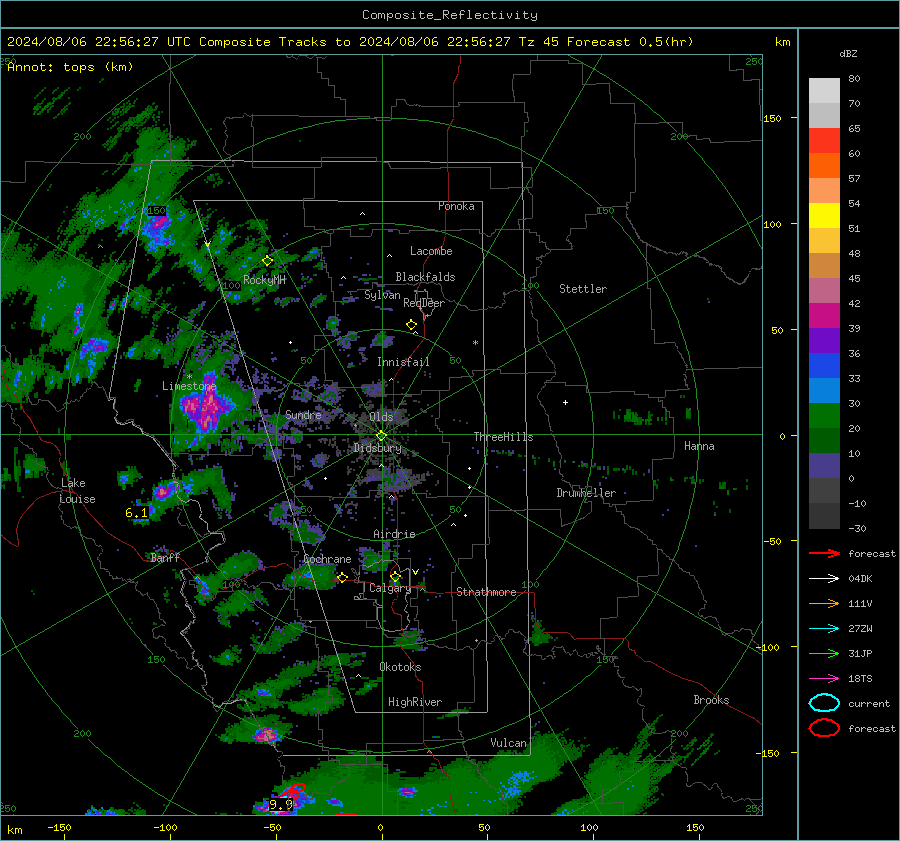Click the 'Brooks' city label
900x841 pixels.
tap(711, 700)
